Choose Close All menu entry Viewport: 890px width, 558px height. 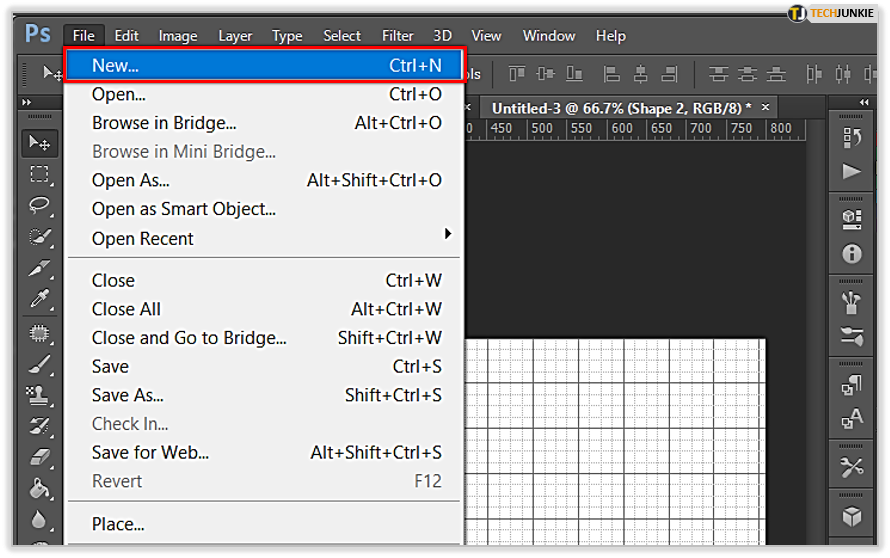click(x=265, y=309)
